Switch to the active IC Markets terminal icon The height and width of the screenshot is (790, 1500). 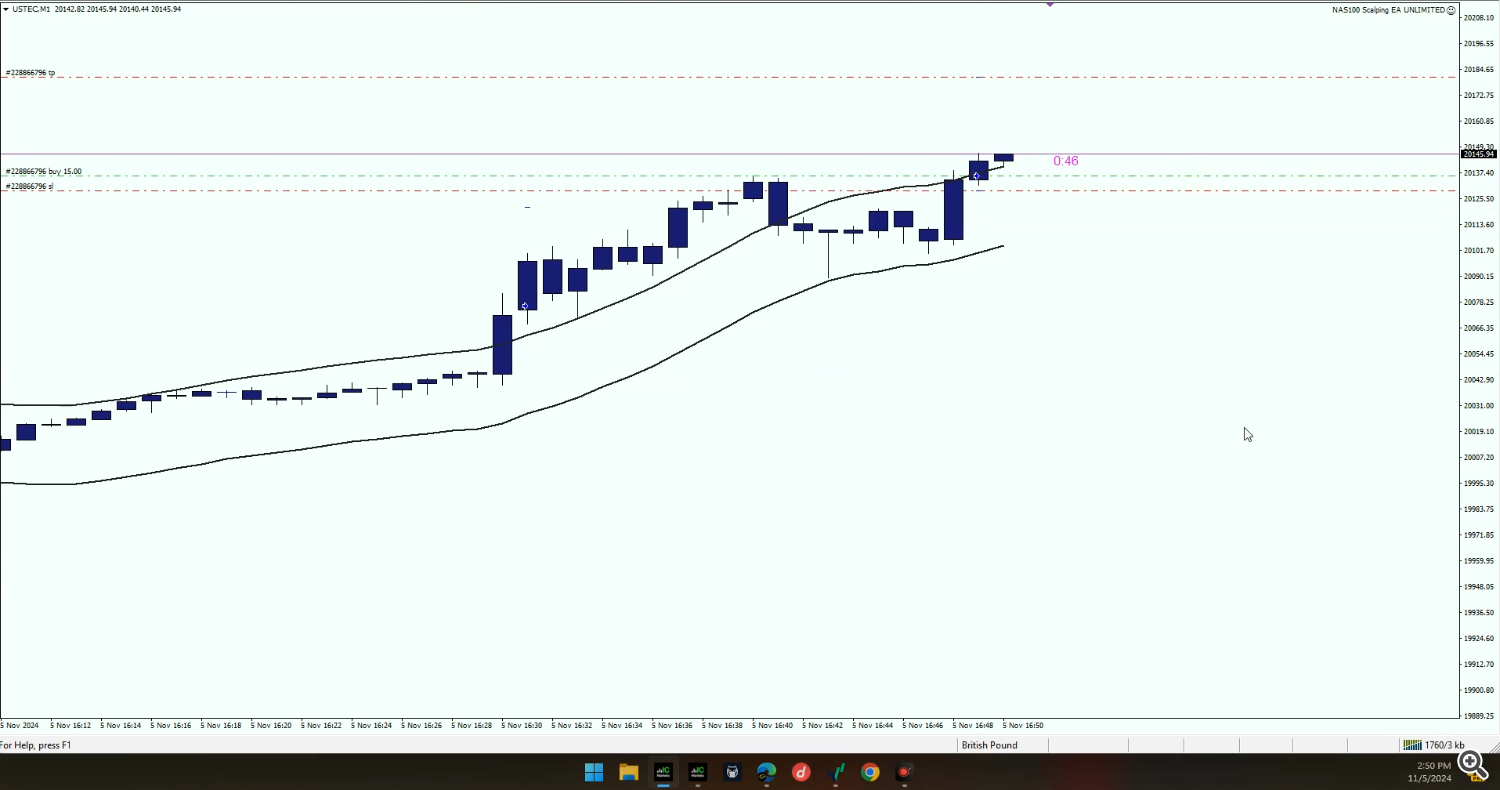click(x=663, y=772)
